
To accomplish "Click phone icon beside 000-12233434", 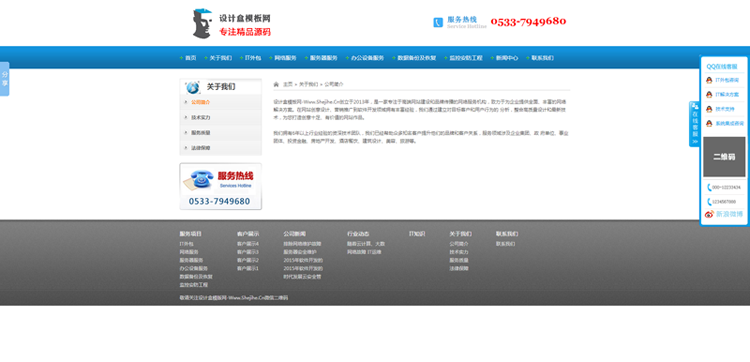I will click(709, 187).
